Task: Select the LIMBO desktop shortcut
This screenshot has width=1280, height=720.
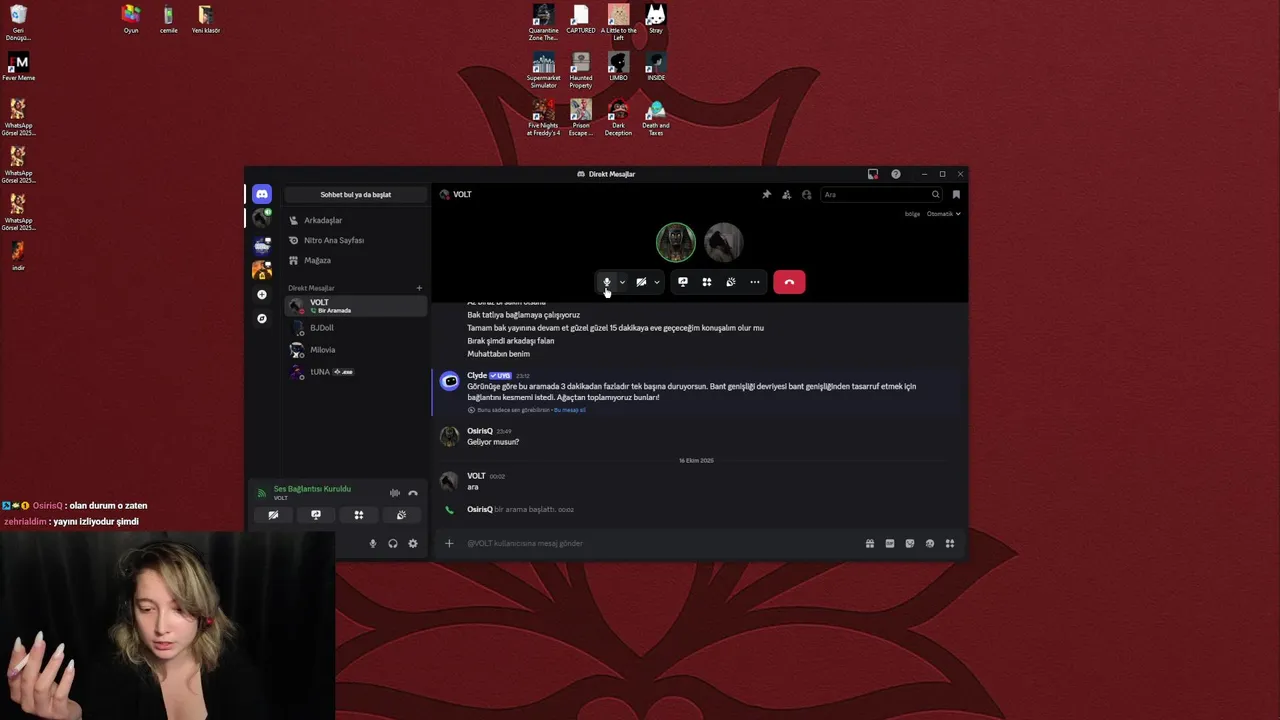Action: 619,66
